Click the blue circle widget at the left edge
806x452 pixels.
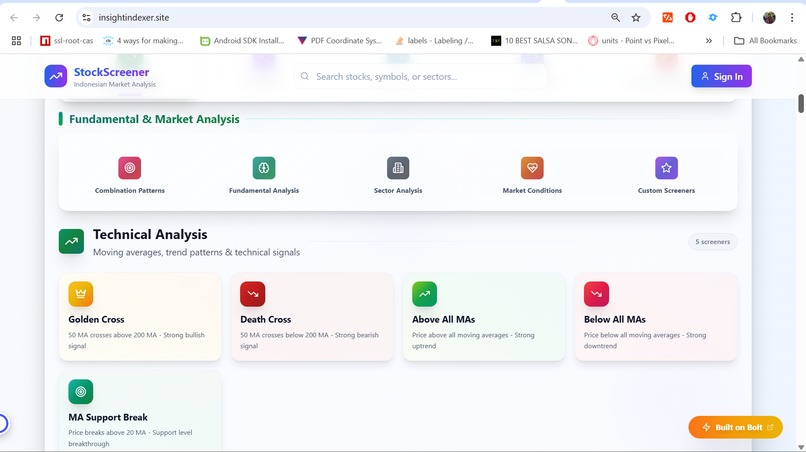(x=3, y=424)
